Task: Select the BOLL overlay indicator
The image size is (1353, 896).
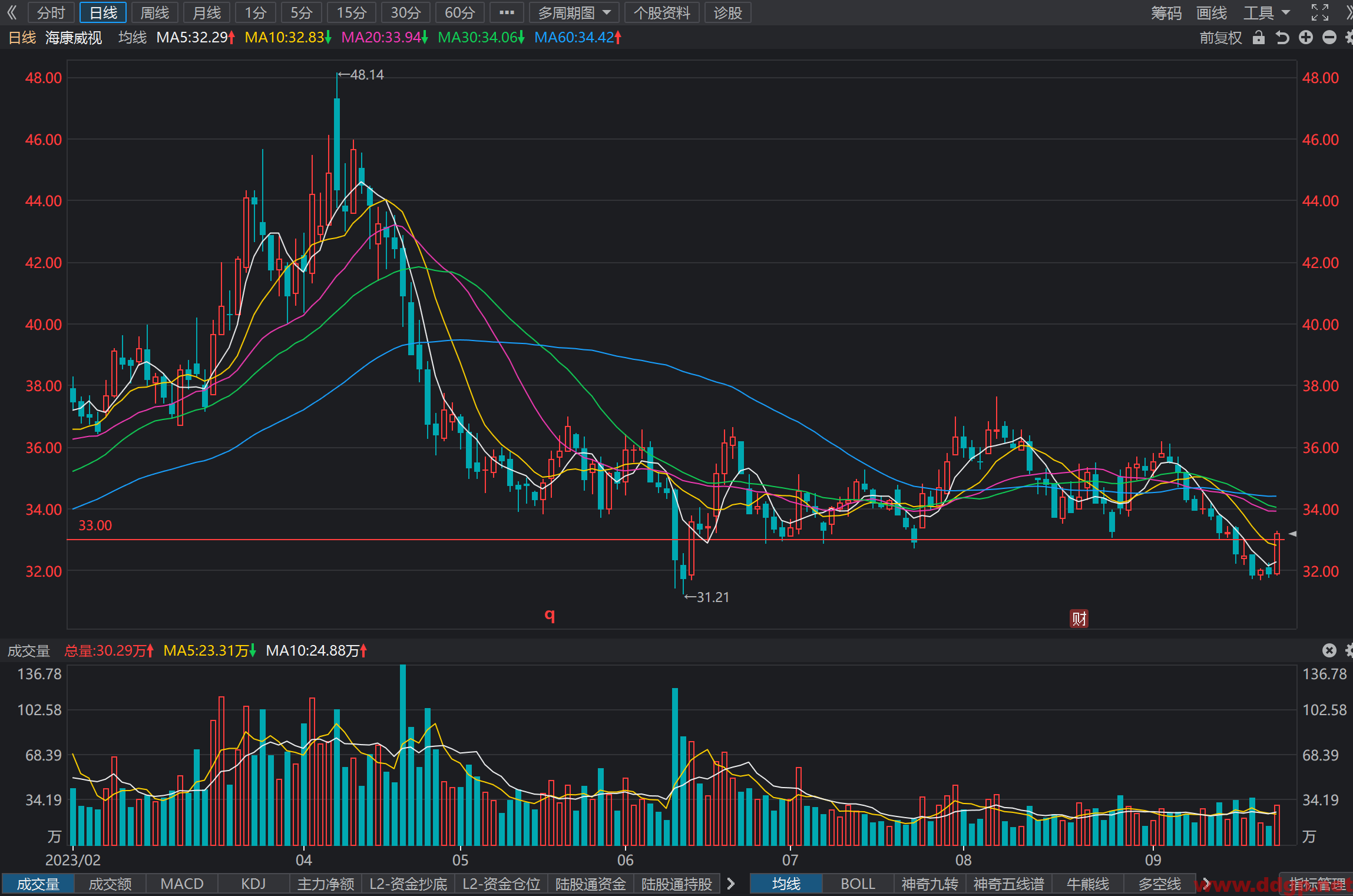Action: click(858, 884)
